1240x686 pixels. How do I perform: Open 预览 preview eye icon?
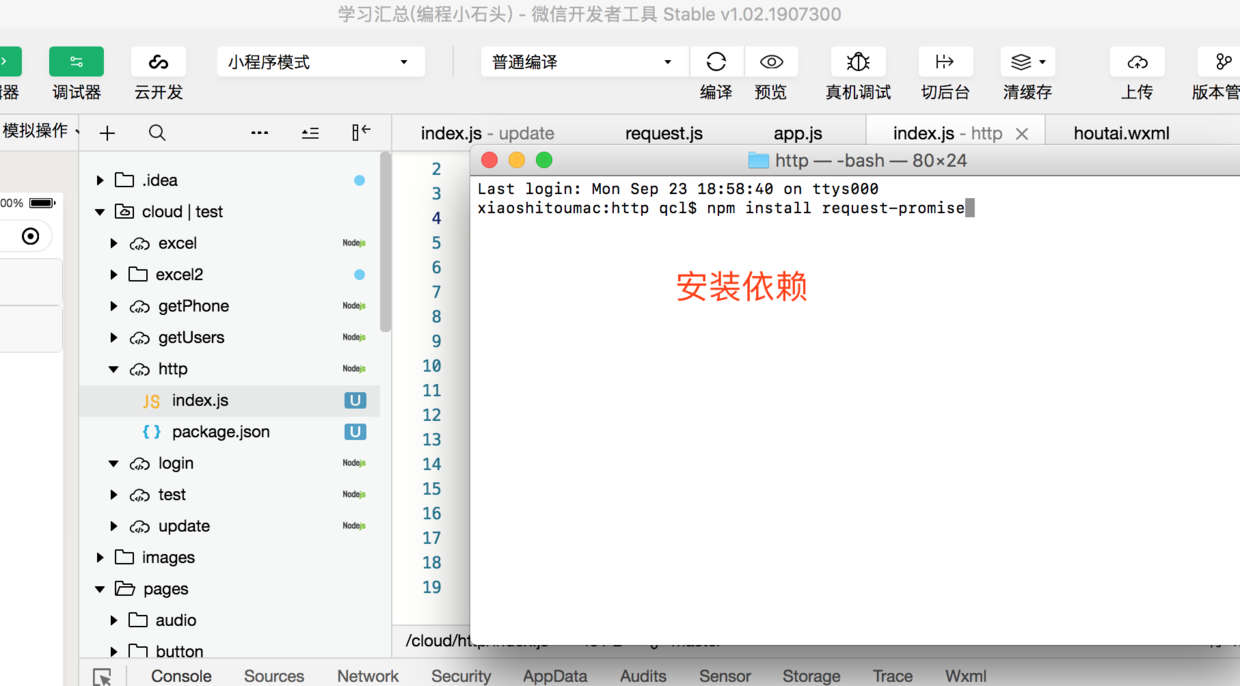coord(771,62)
